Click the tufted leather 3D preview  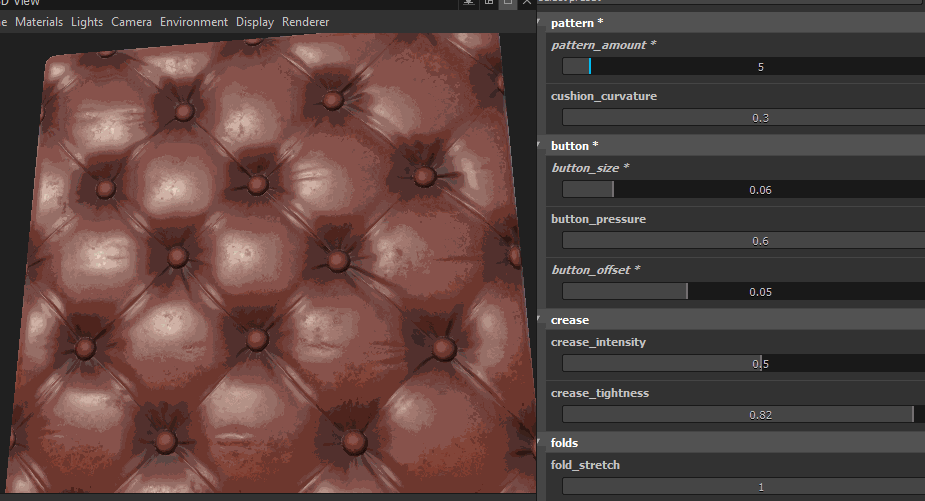coord(268,263)
